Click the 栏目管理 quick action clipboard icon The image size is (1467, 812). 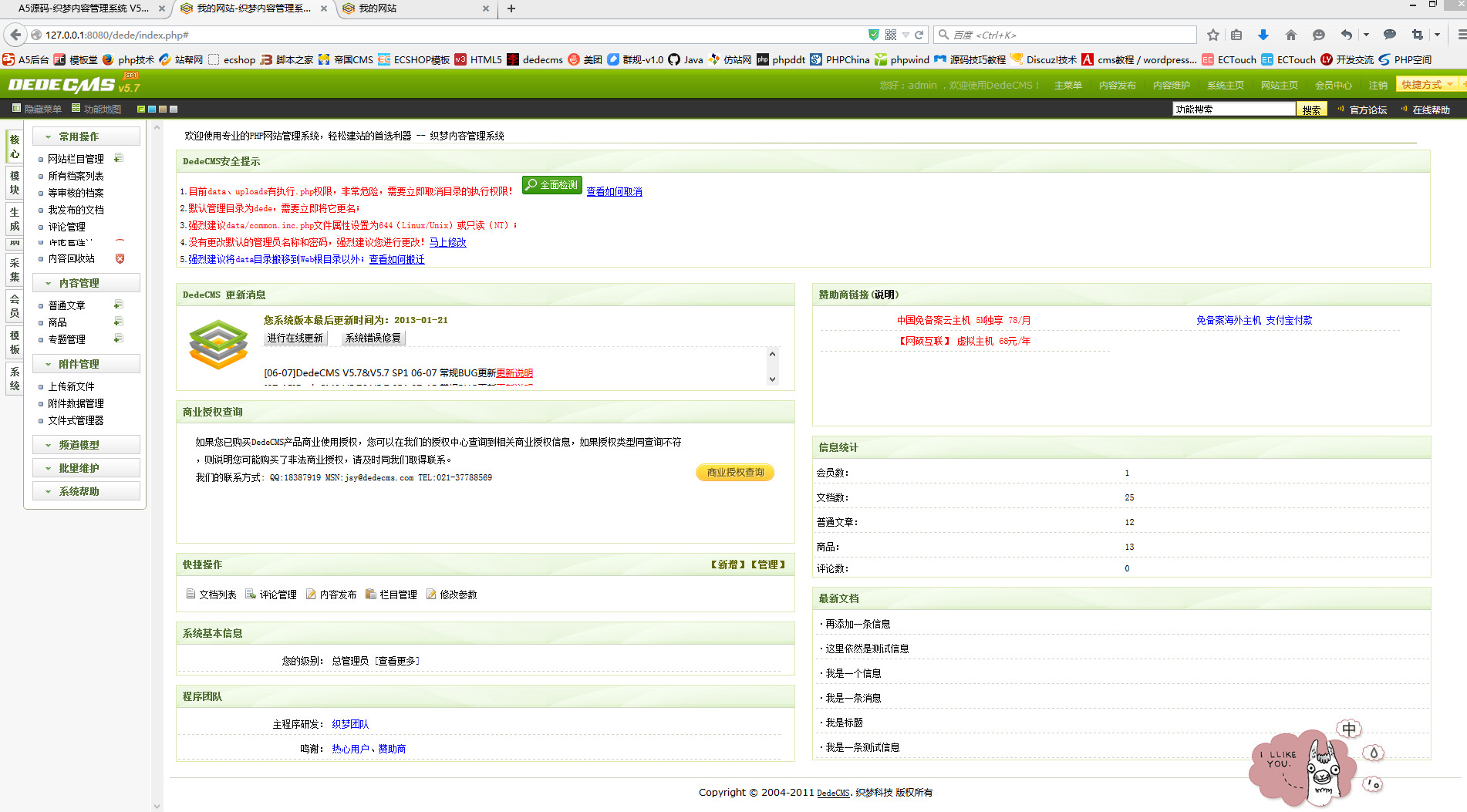(x=371, y=594)
